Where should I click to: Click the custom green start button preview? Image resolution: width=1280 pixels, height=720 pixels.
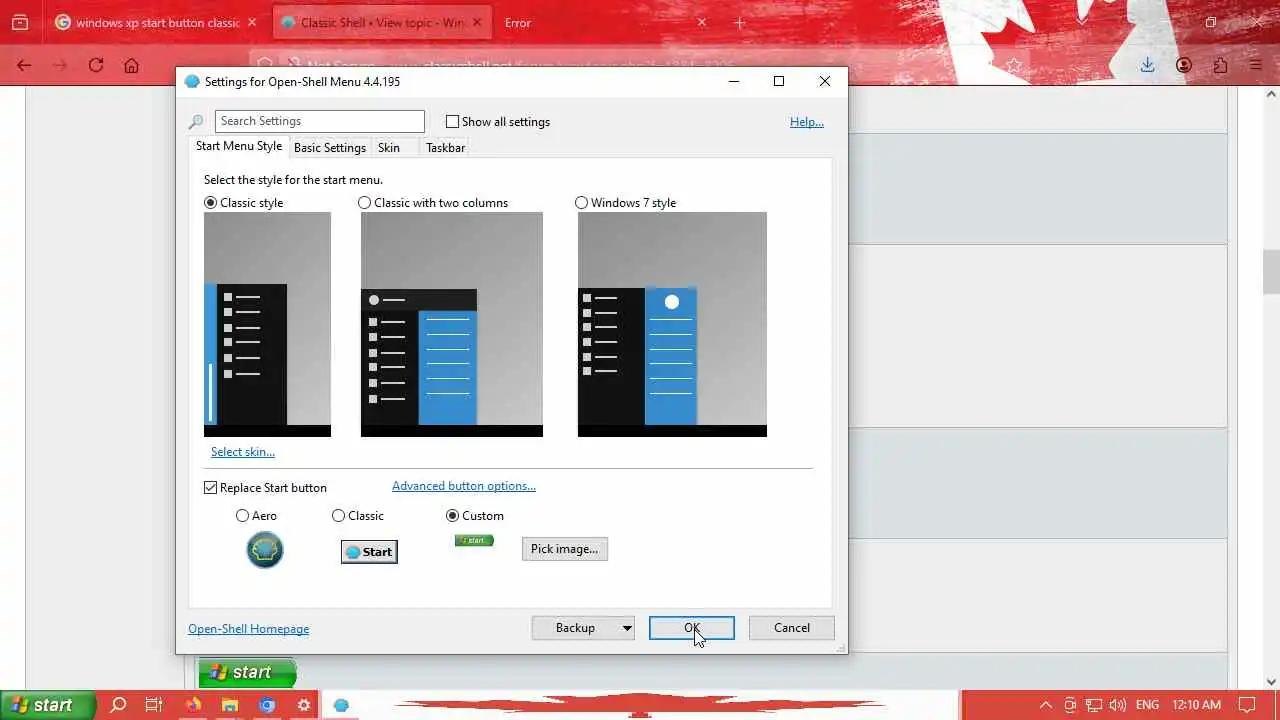coord(474,541)
